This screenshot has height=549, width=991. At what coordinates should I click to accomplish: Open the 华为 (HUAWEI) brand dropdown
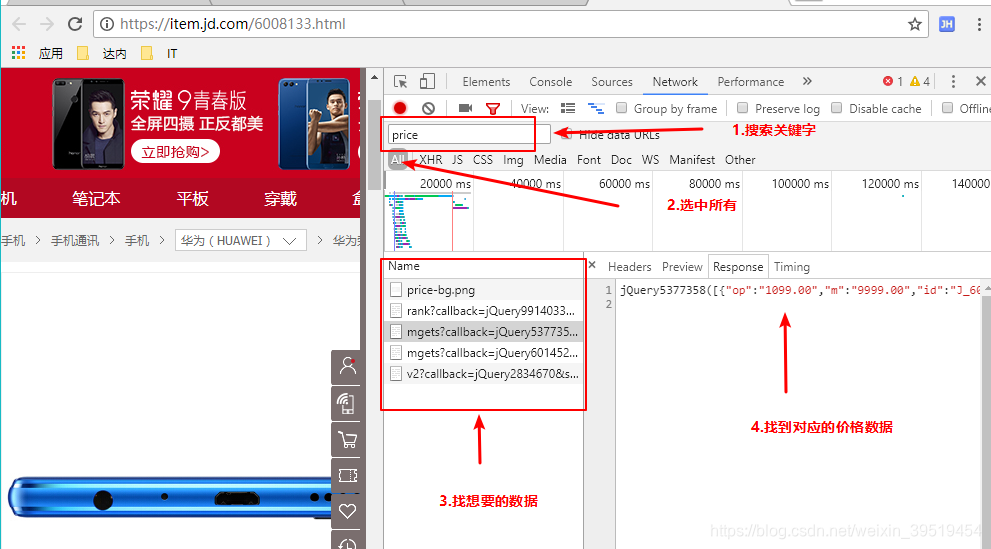[x=241, y=241]
